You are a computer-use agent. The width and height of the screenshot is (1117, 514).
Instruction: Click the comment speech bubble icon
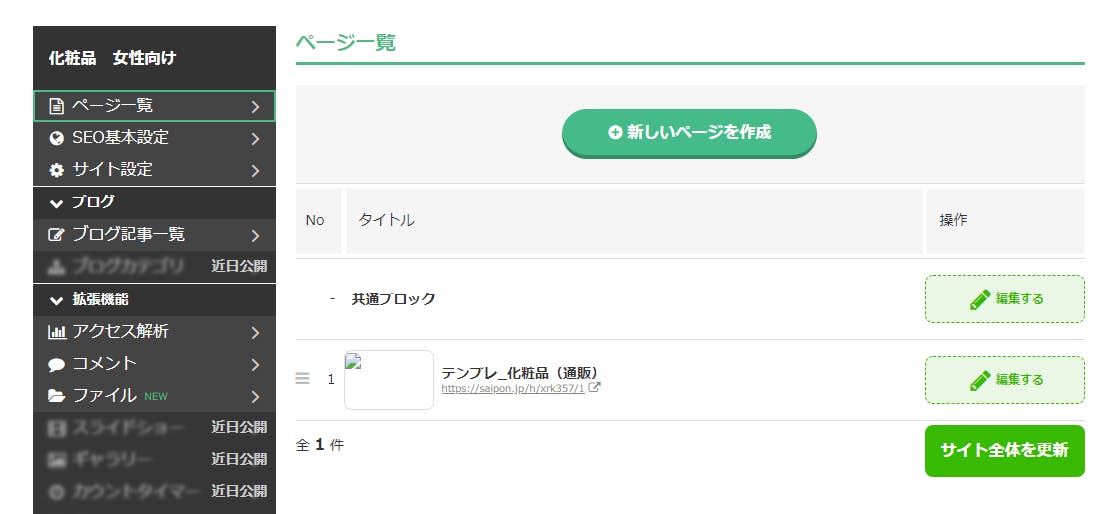(x=57, y=364)
